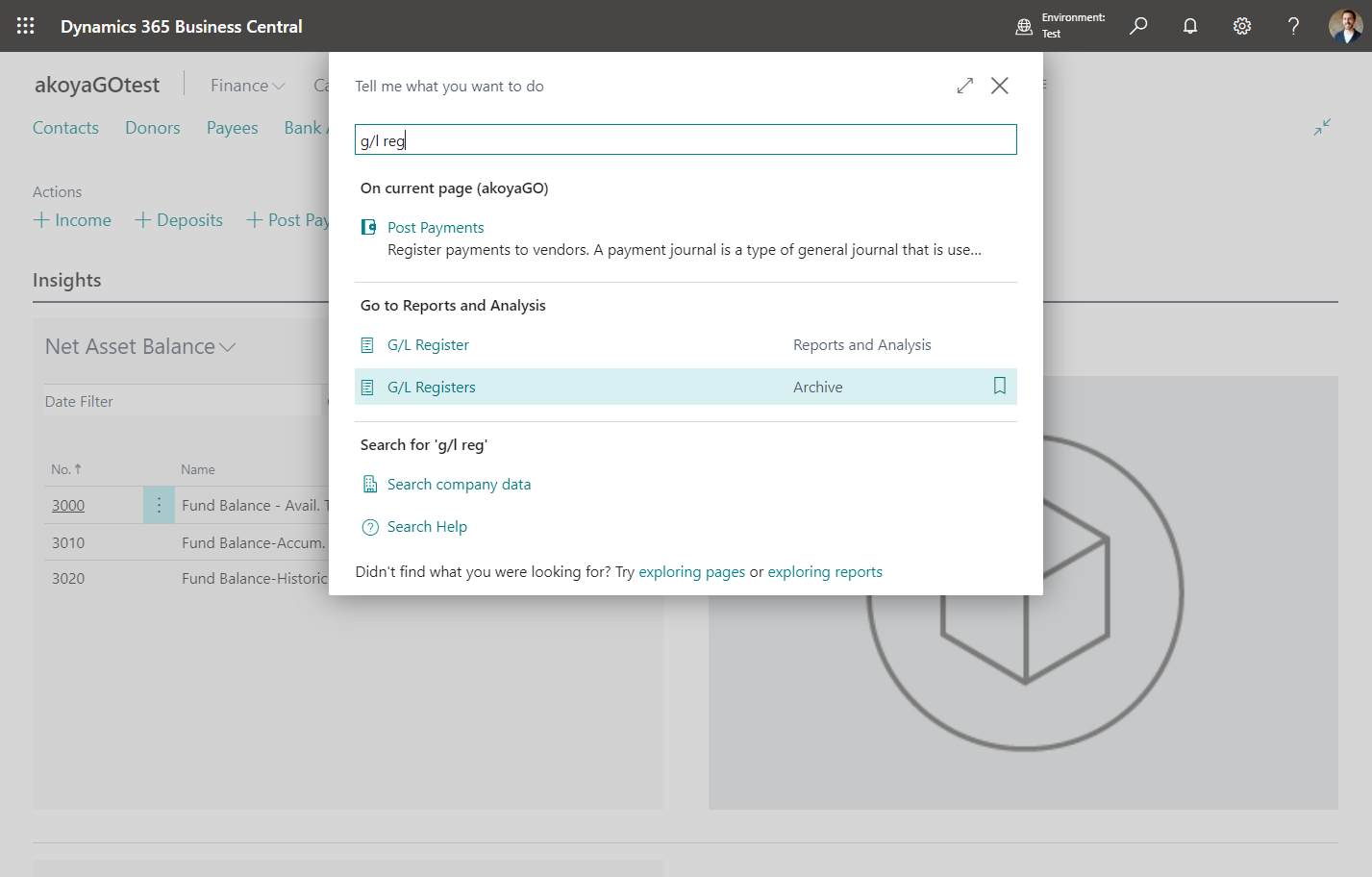This screenshot has height=877, width=1372.
Task: Open the help question mark
Action: [x=1293, y=26]
